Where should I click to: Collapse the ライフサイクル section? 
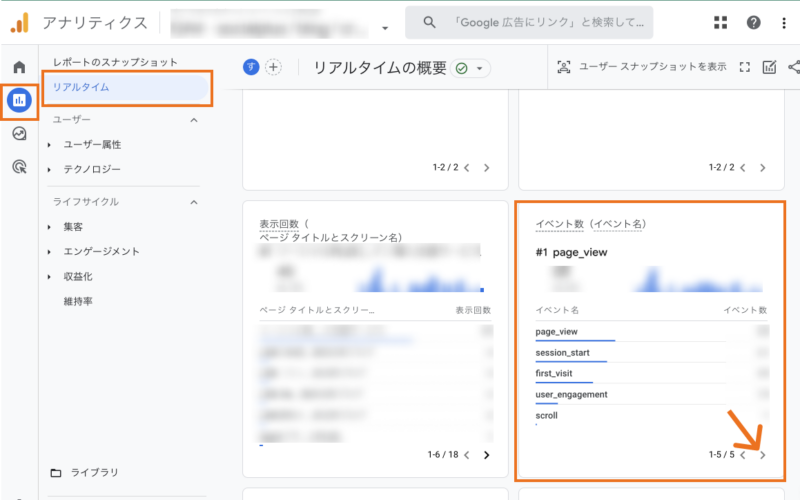(x=194, y=202)
